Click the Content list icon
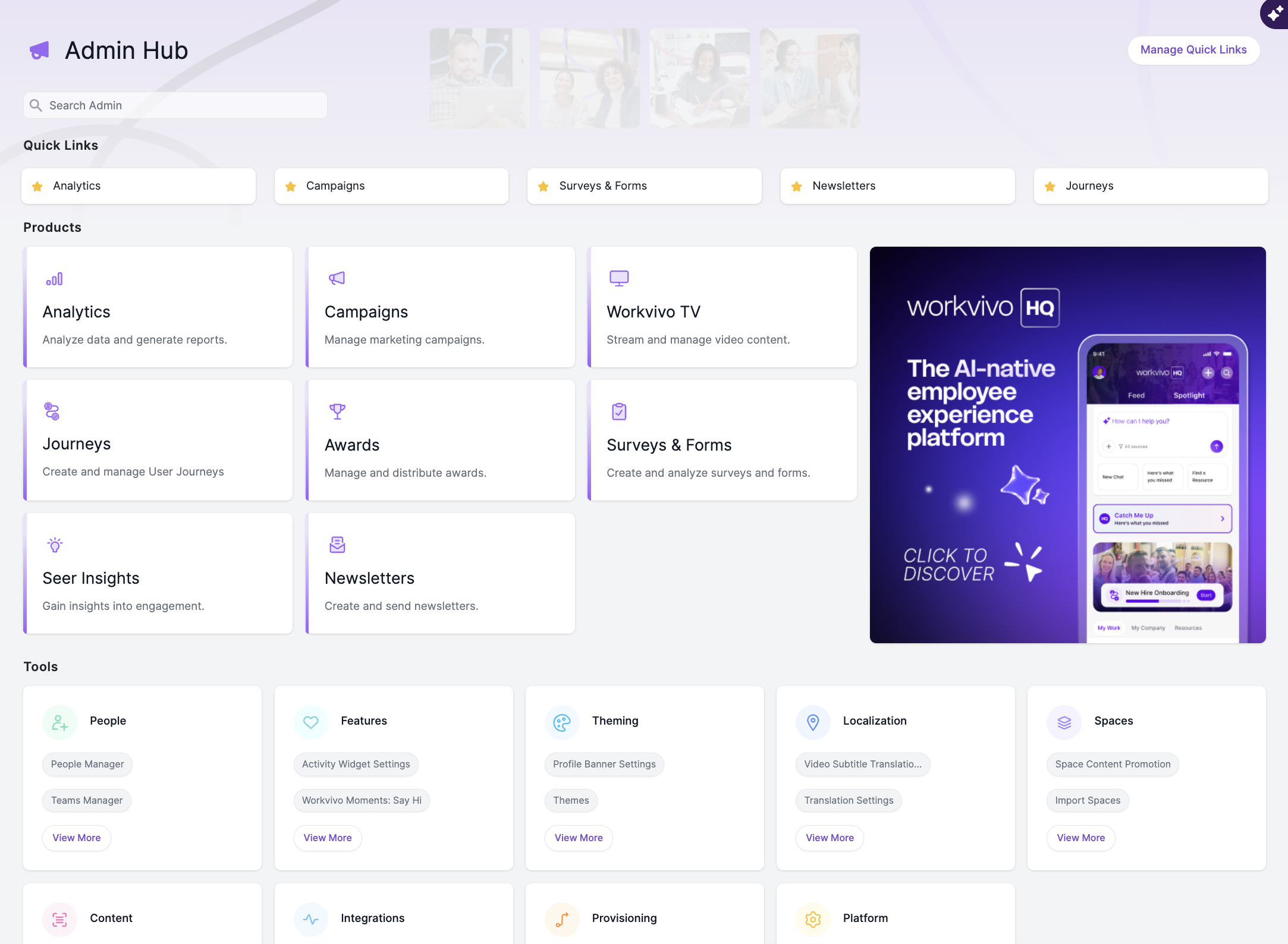Screen dimensions: 1288x944 pos(60,920)
